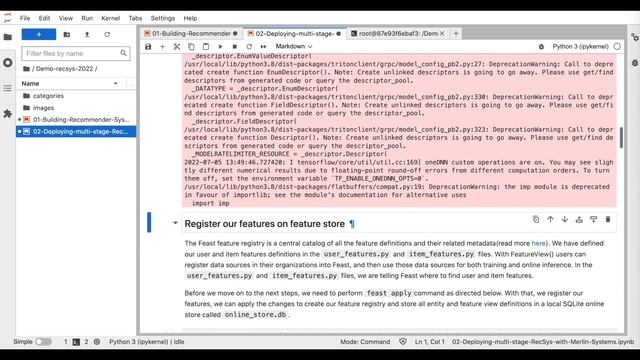The width and height of the screenshot is (640, 360).
Task: Open the Edit menu
Action: point(44,18)
